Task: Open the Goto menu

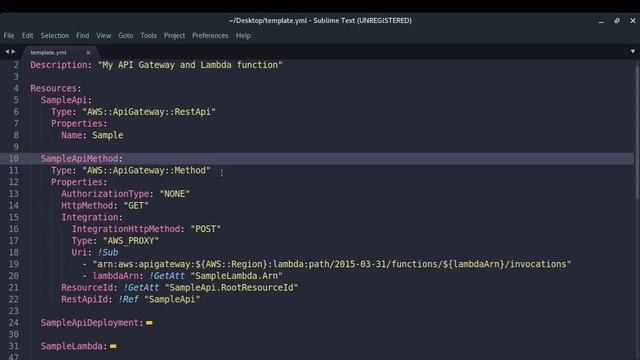Action: (x=126, y=36)
